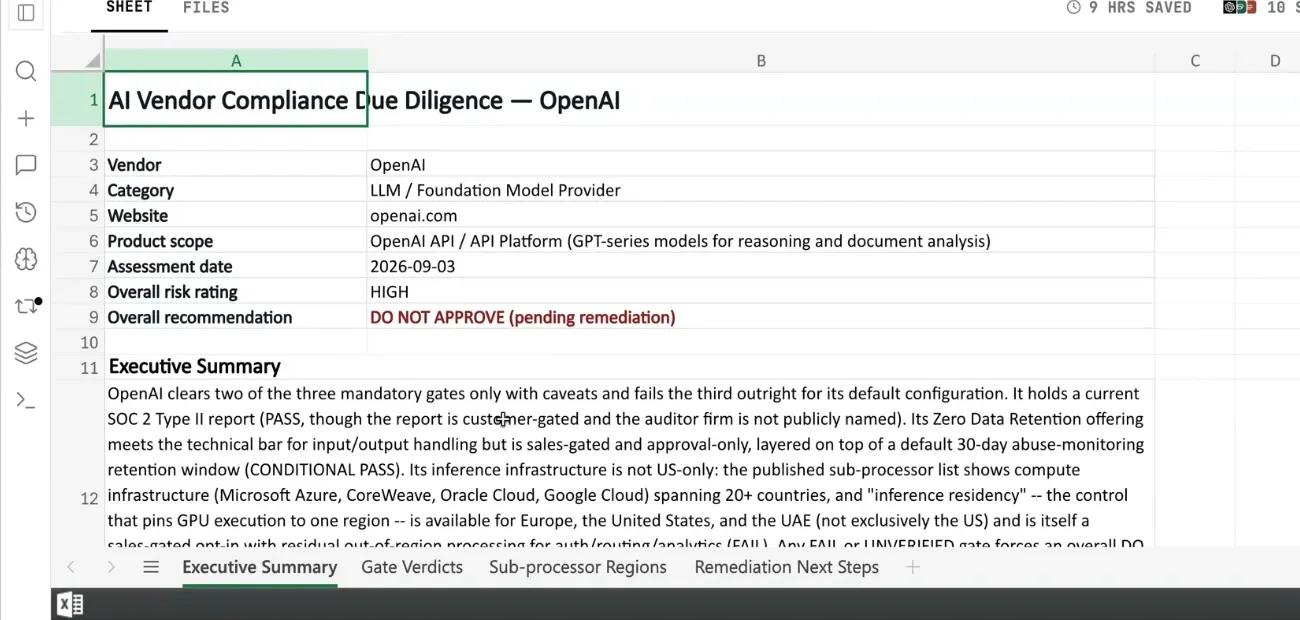Click the 'Product scope' label cell
This screenshot has width=1300, height=620.
[236, 241]
